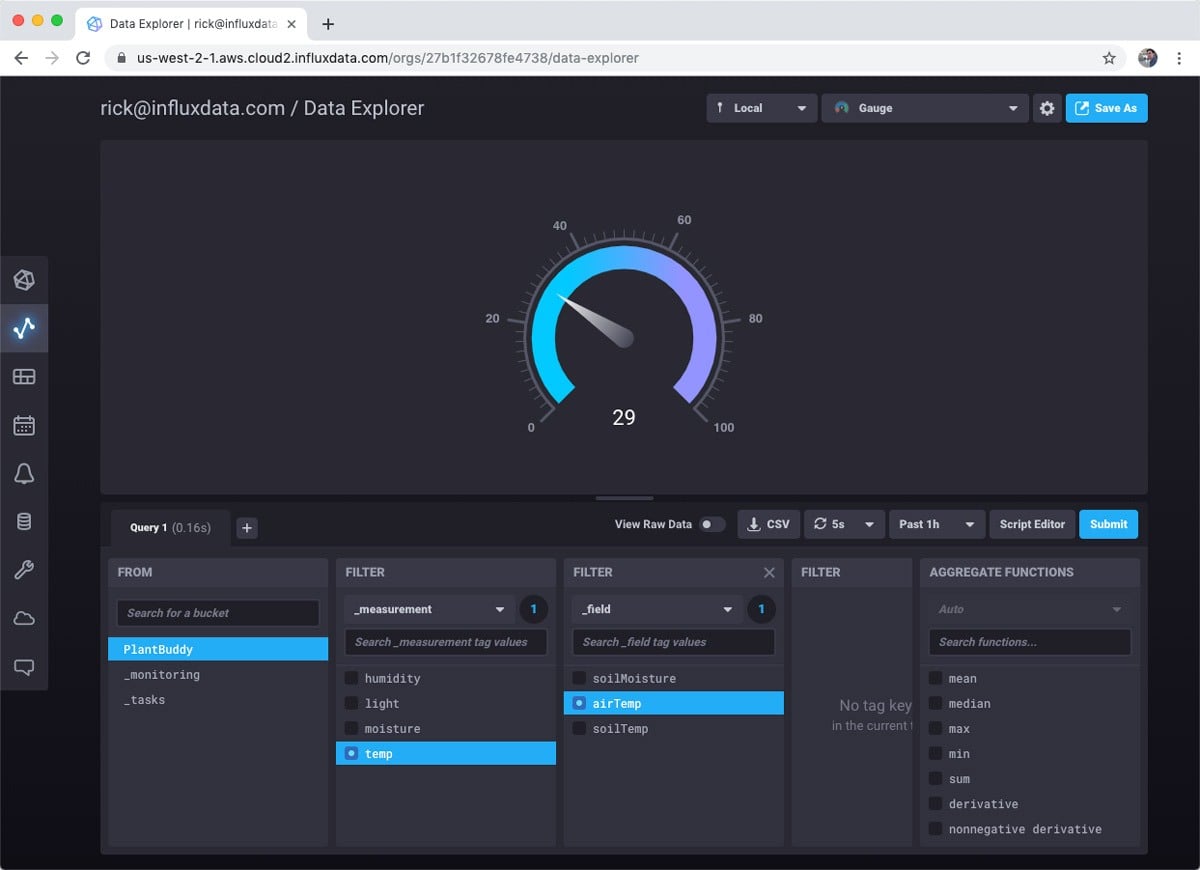Open the feedback speech bubble icon
The image size is (1200, 870).
(25, 667)
